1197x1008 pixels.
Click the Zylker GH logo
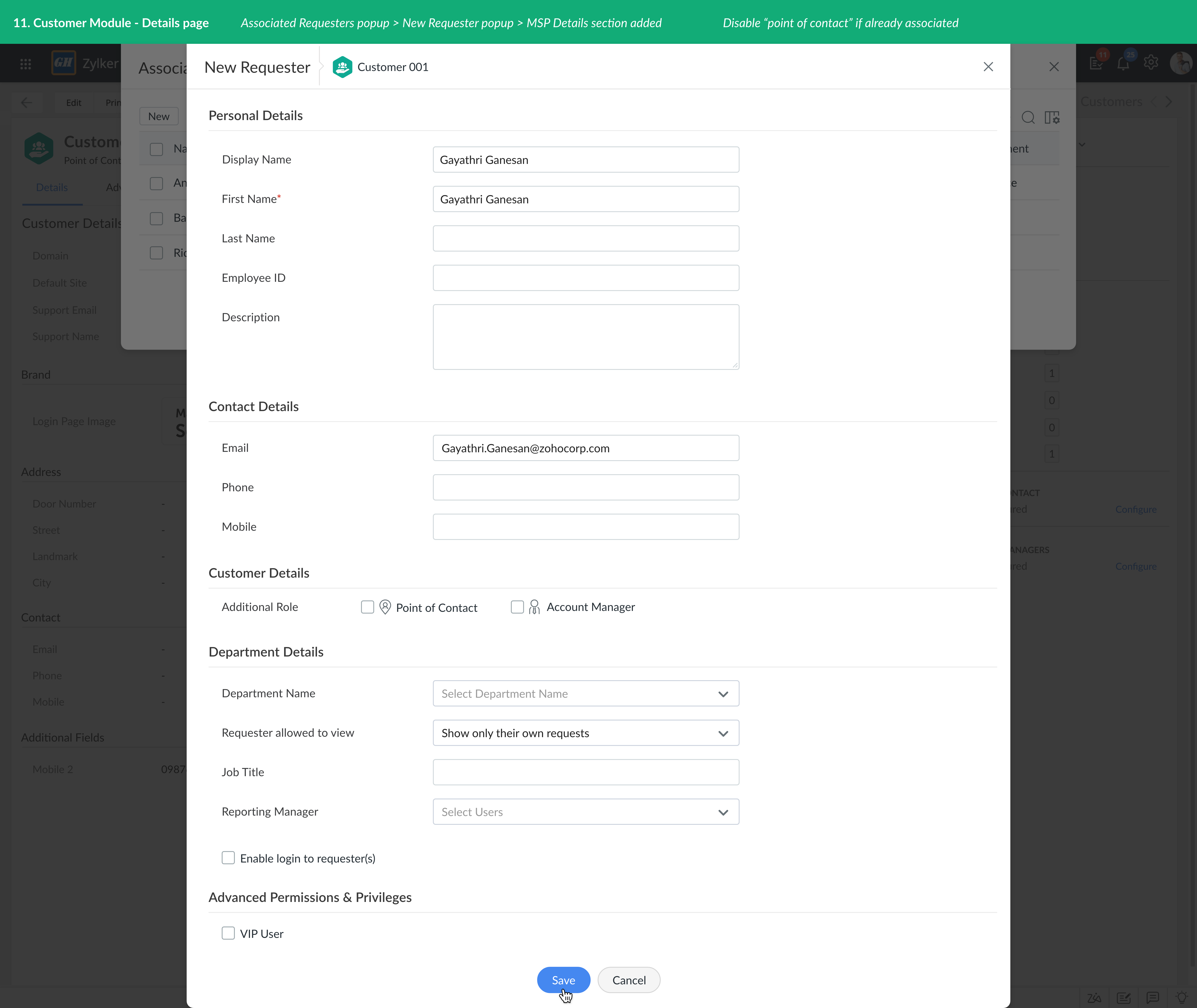[x=64, y=63]
